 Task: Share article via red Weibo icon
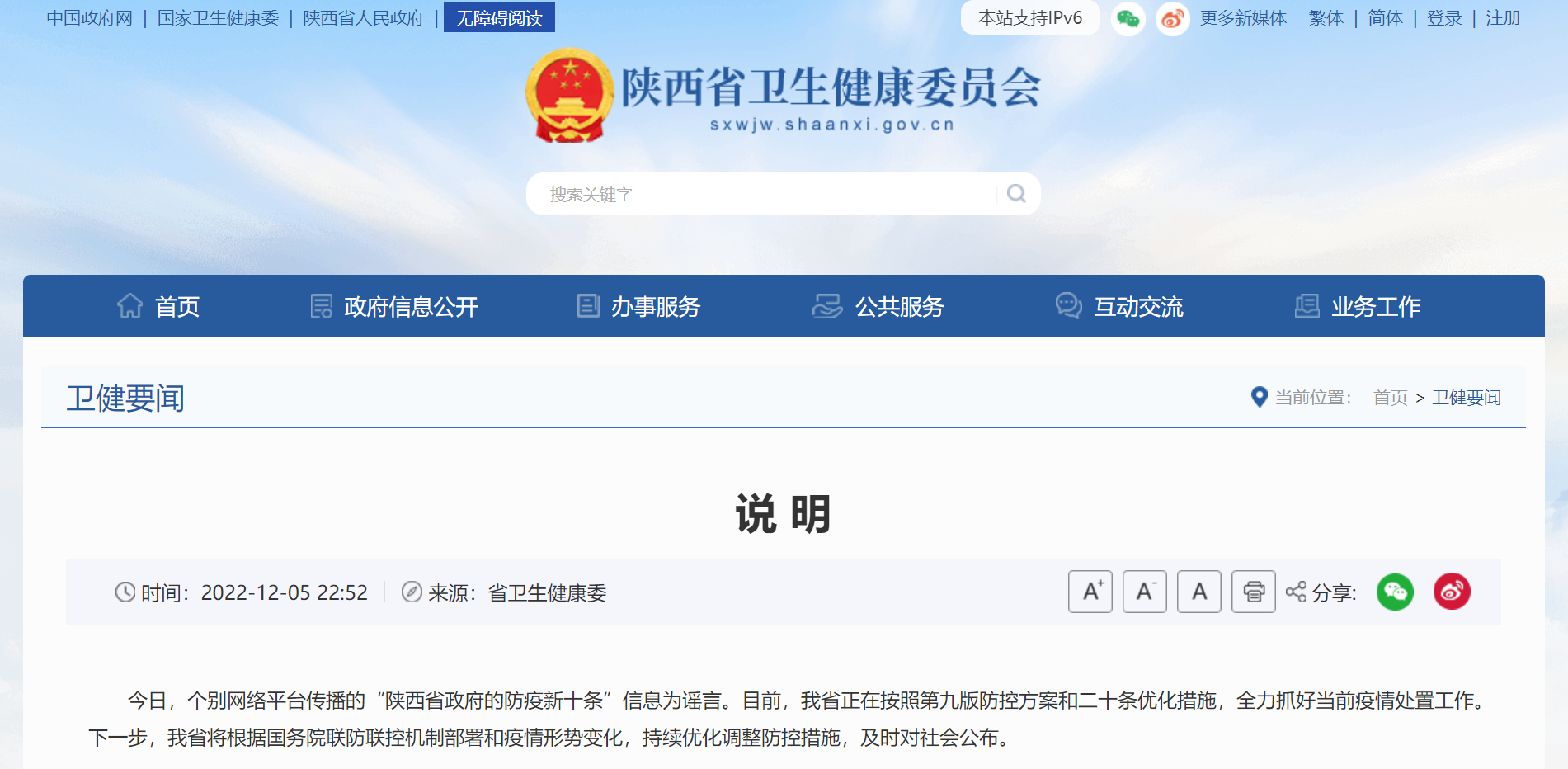[1452, 592]
